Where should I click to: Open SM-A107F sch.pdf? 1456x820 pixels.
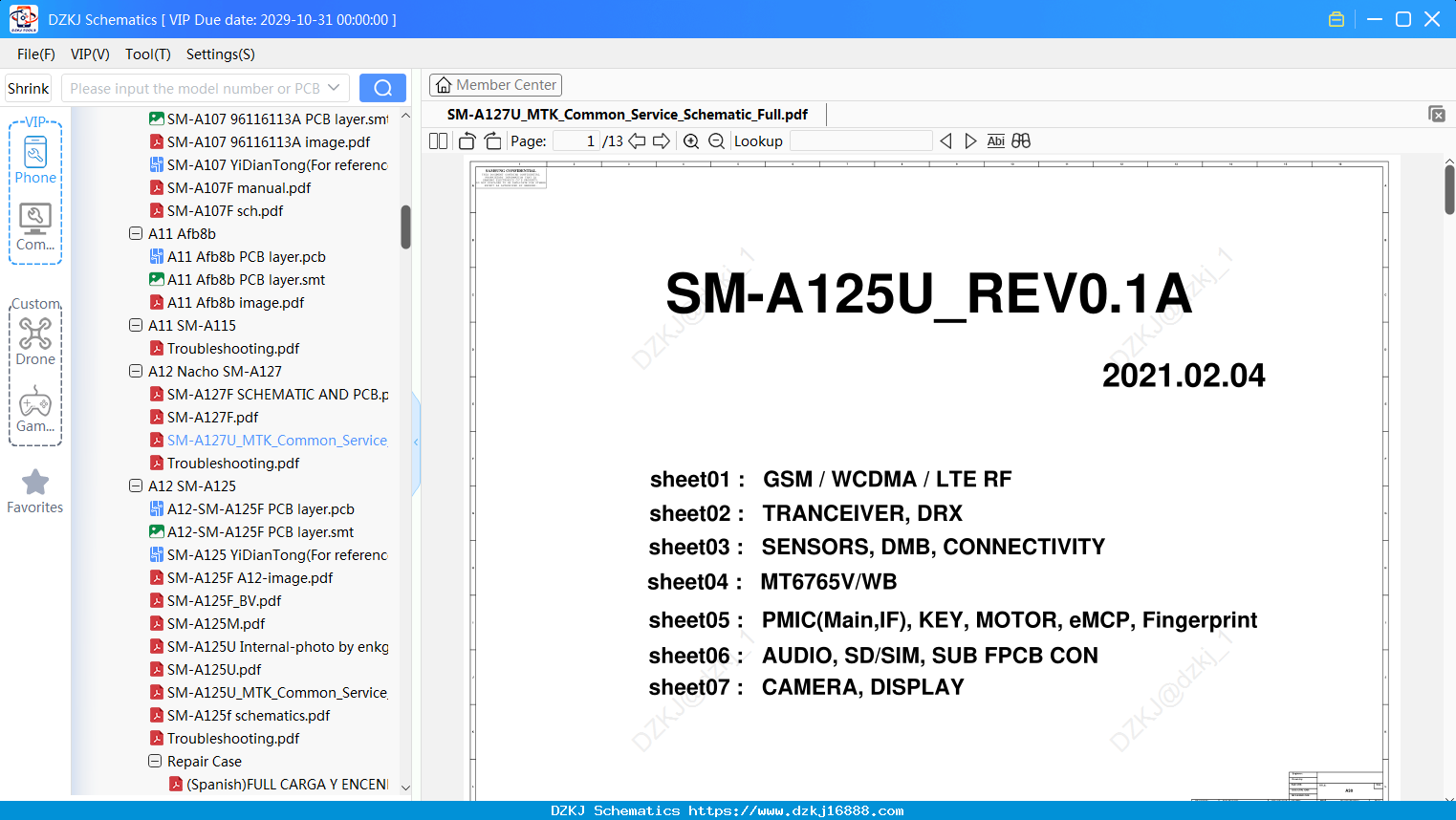pyautogui.click(x=217, y=210)
